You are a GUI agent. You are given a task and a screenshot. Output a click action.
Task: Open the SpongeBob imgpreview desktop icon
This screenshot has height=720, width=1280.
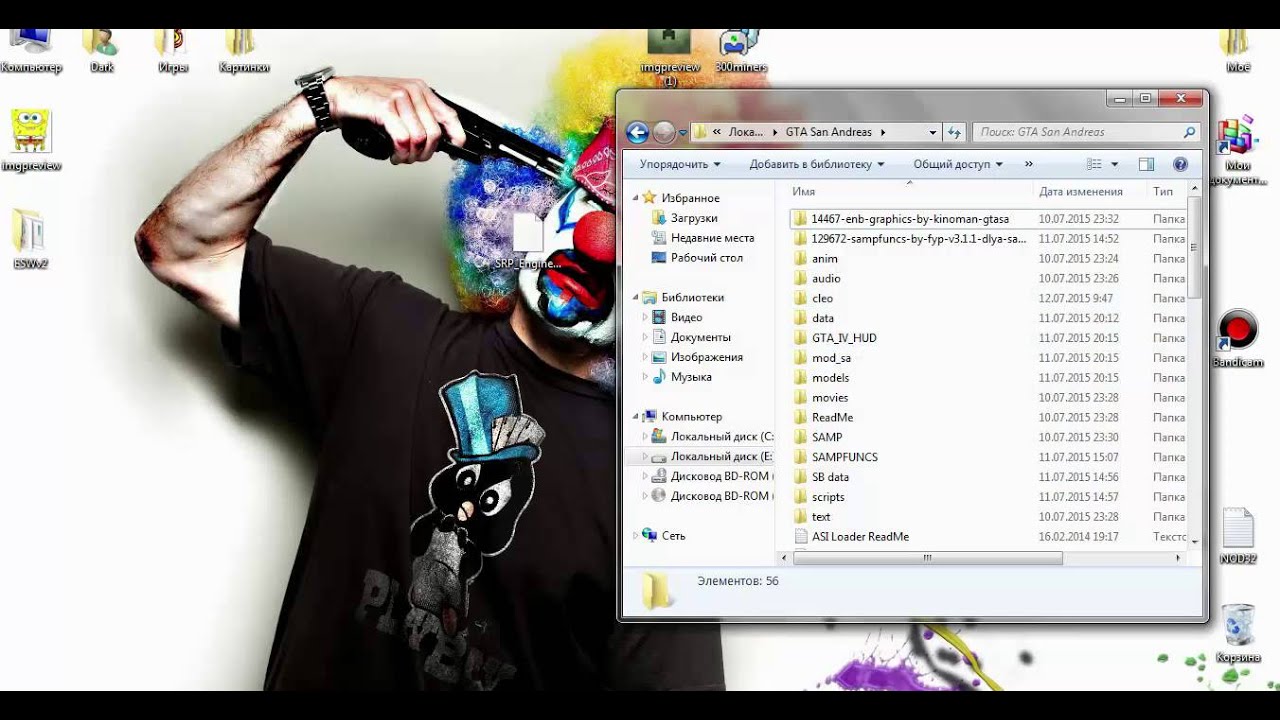click(31, 140)
